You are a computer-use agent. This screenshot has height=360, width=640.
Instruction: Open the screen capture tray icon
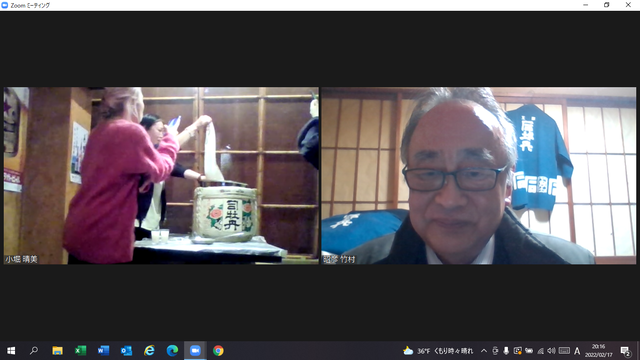[x=518, y=351]
